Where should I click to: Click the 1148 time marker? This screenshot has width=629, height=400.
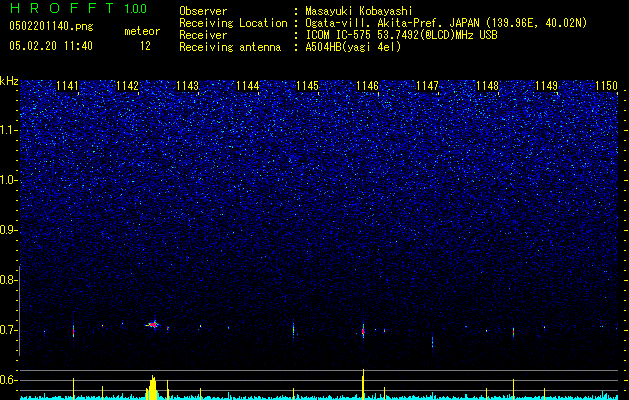pyautogui.click(x=487, y=86)
